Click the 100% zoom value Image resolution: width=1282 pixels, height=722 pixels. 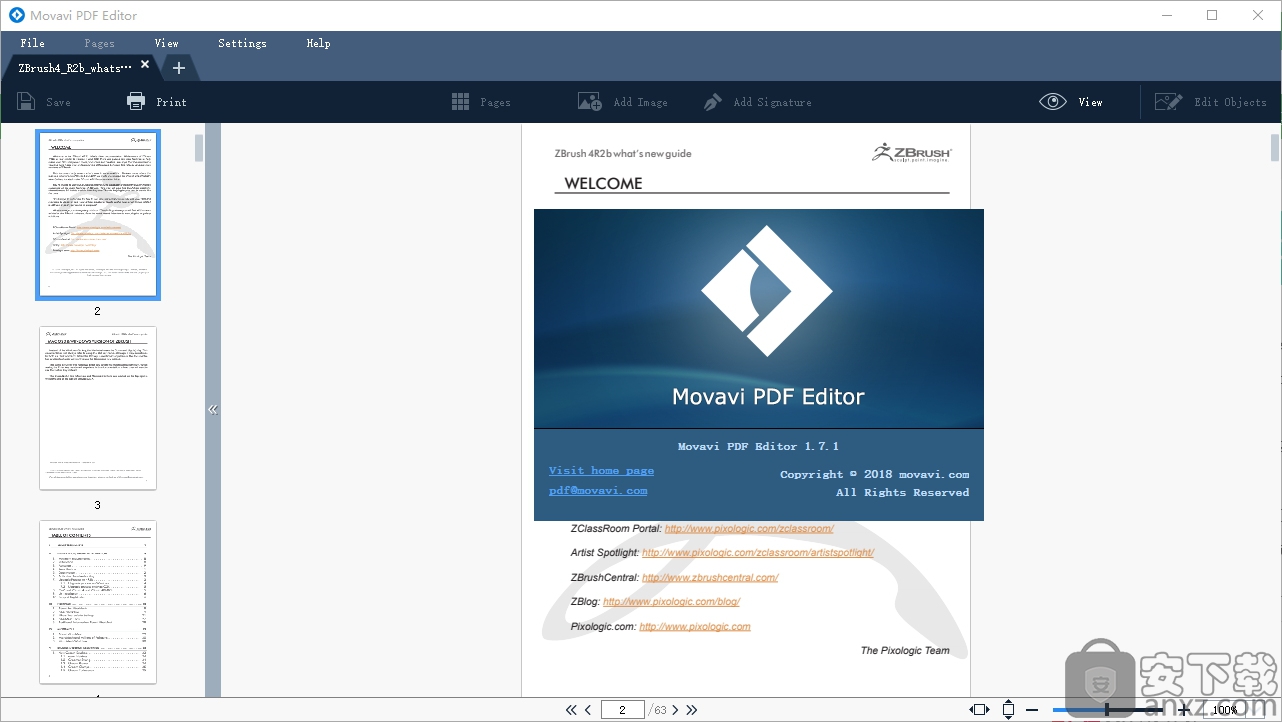(x=1225, y=710)
